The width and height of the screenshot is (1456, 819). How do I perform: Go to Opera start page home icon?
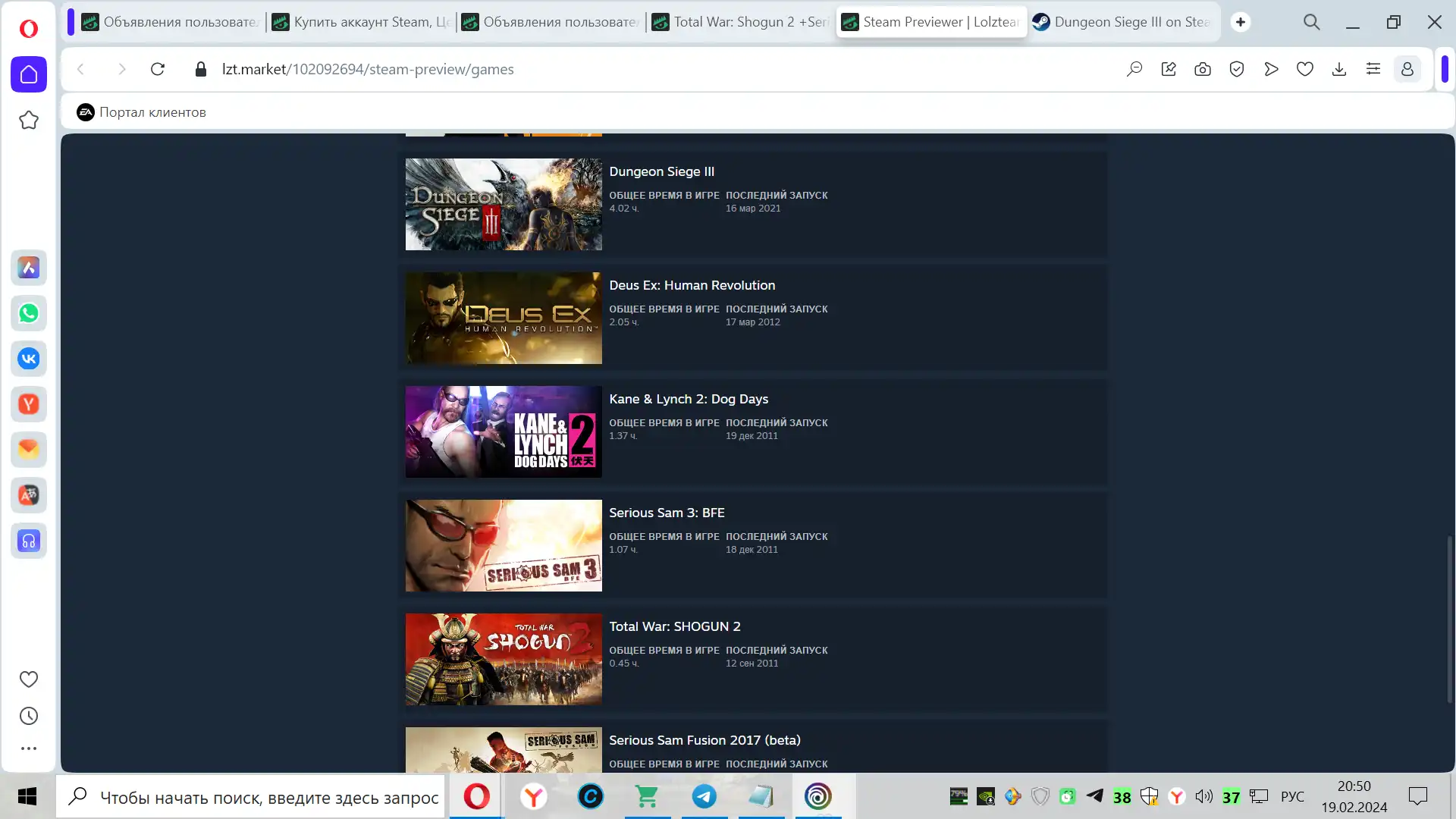coord(29,74)
